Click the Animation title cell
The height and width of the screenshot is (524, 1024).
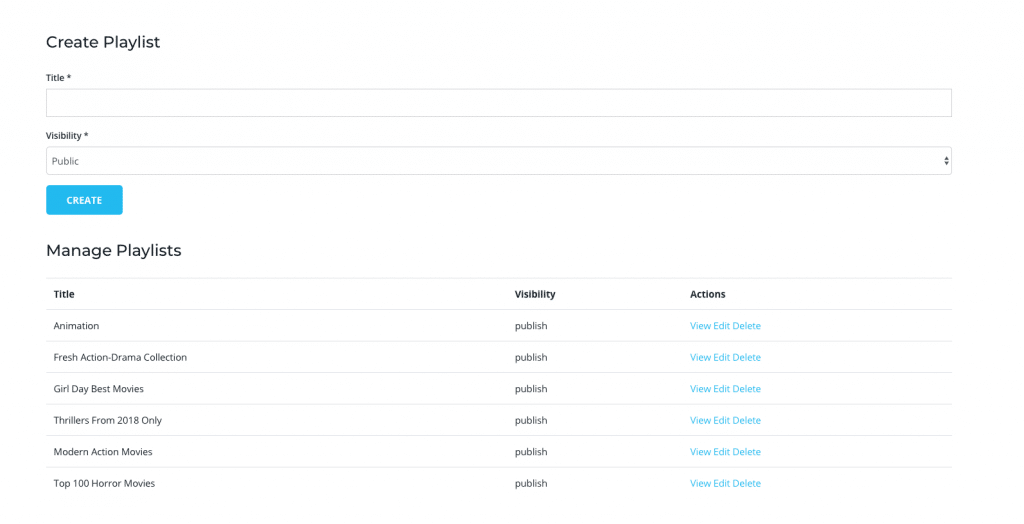(x=76, y=326)
